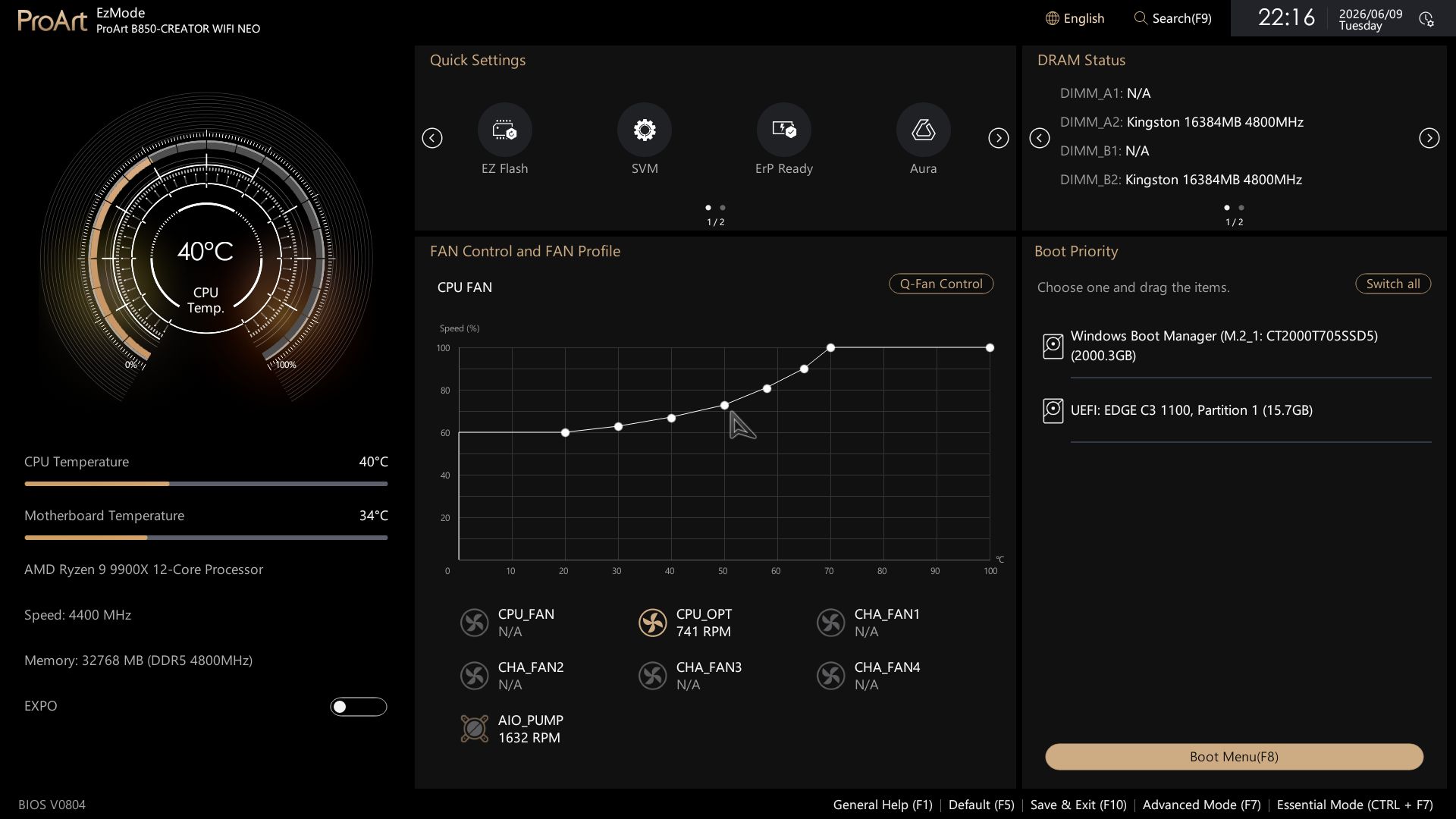The height and width of the screenshot is (819, 1456).
Task: Click DIMM_B2 Kingston 16384MB entry
Action: pyautogui.click(x=1181, y=180)
